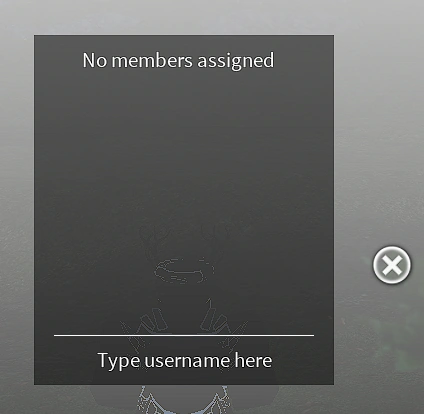
Task: Click the word 'assigned' in the header
Action: click(x=236, y=61)
